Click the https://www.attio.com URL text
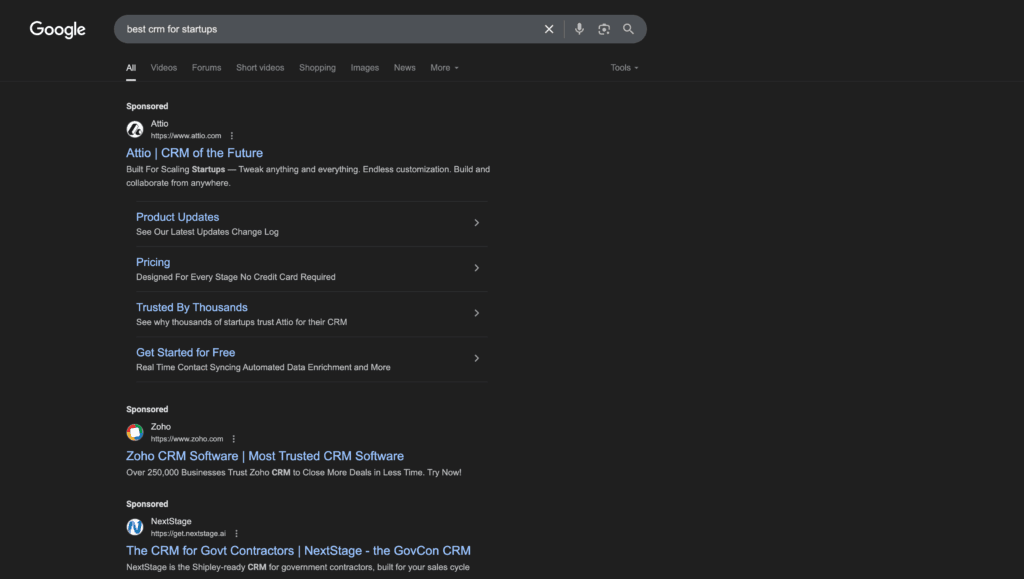This screenshot has height=579, width=1024. (186, 136)
